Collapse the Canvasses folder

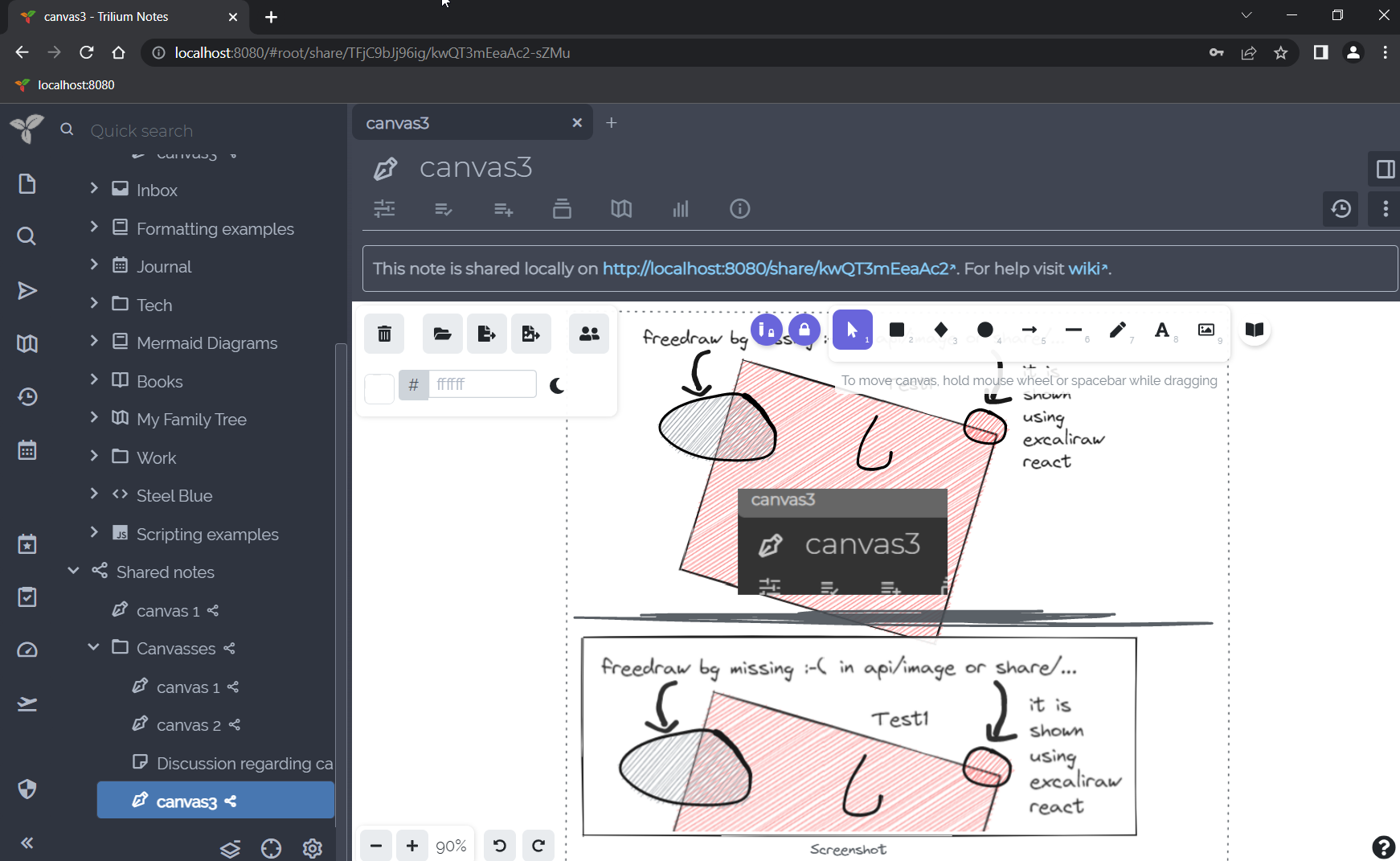coord(92,648)
